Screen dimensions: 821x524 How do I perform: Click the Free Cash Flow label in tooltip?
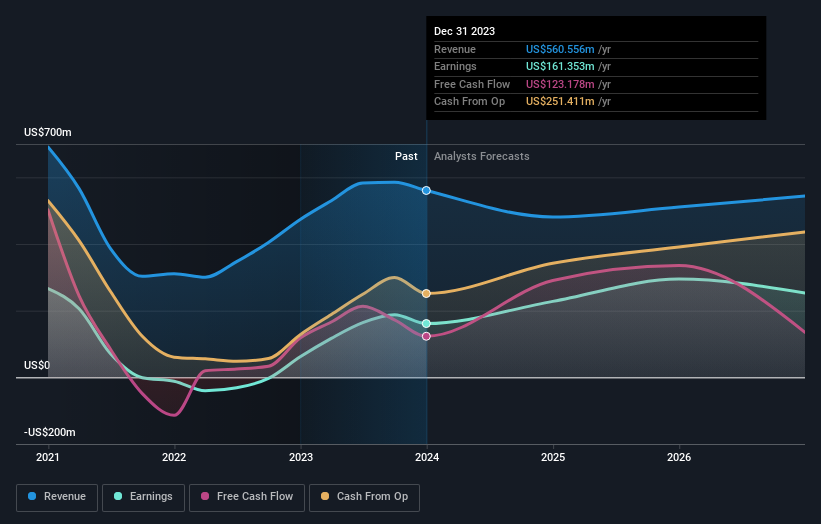click(472, 84)
